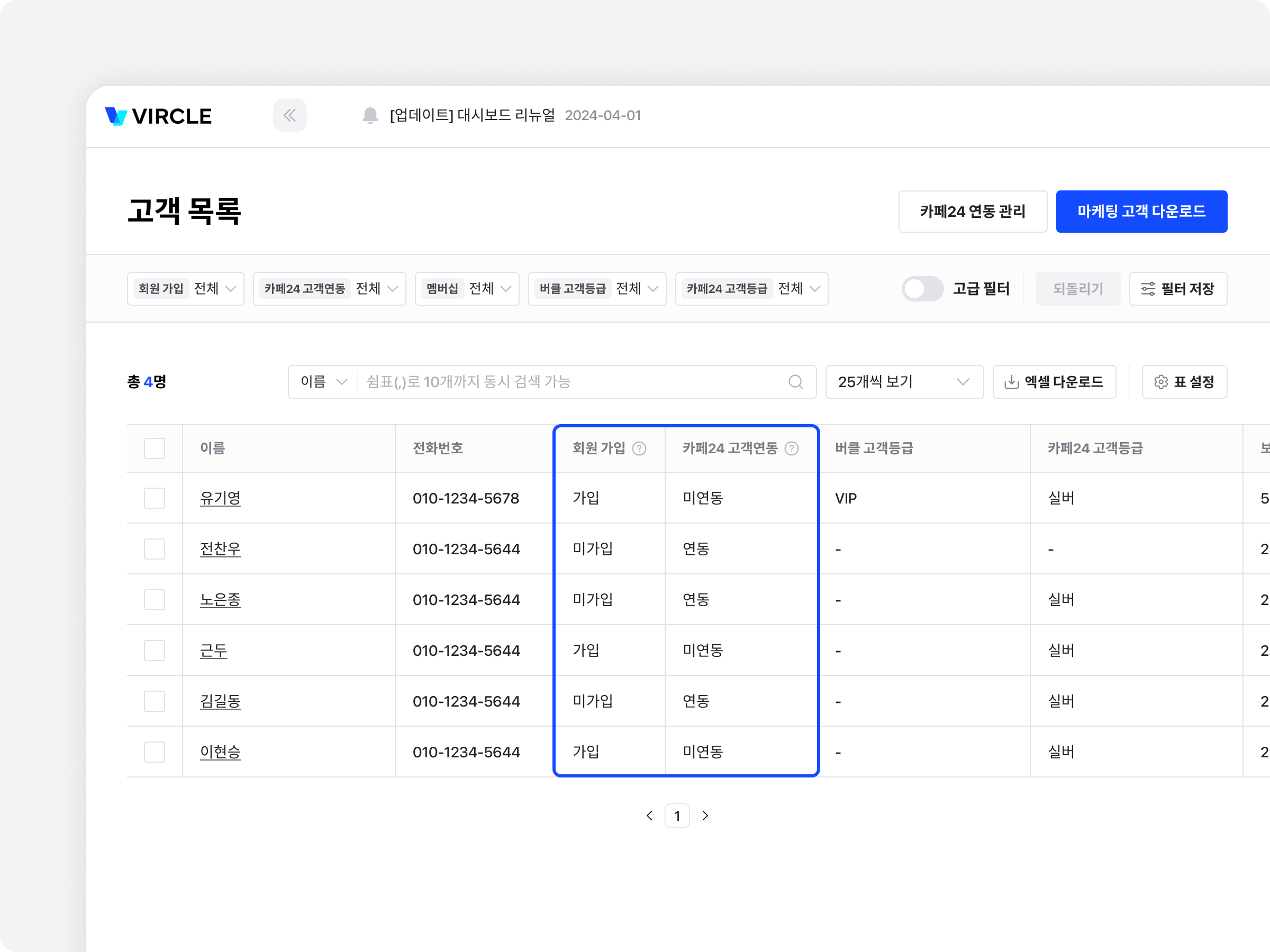Click the search magnifier icon
Screen dimensions: 1270x952
[x=796, y=382]
